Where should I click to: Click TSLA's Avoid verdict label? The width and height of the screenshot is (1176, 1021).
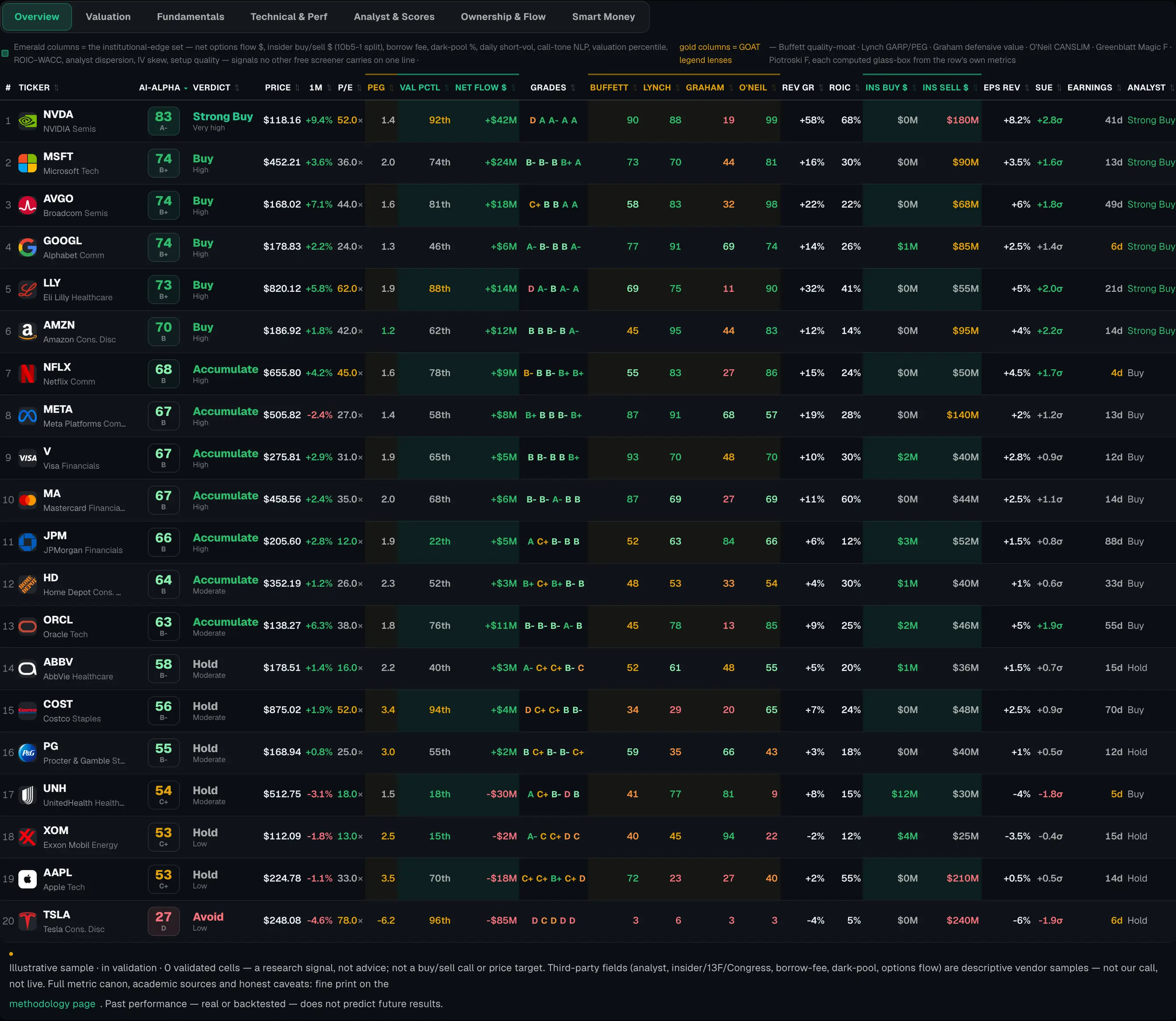tap(208, 917)
